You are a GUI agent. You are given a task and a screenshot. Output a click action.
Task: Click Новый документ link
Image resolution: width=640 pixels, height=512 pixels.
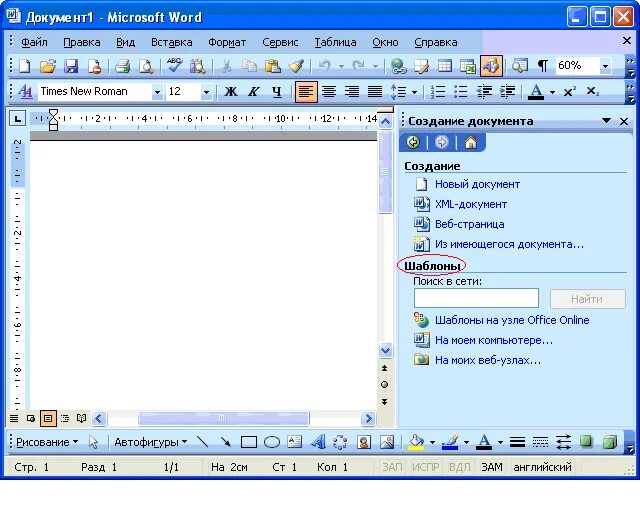[x=477, y=184]
